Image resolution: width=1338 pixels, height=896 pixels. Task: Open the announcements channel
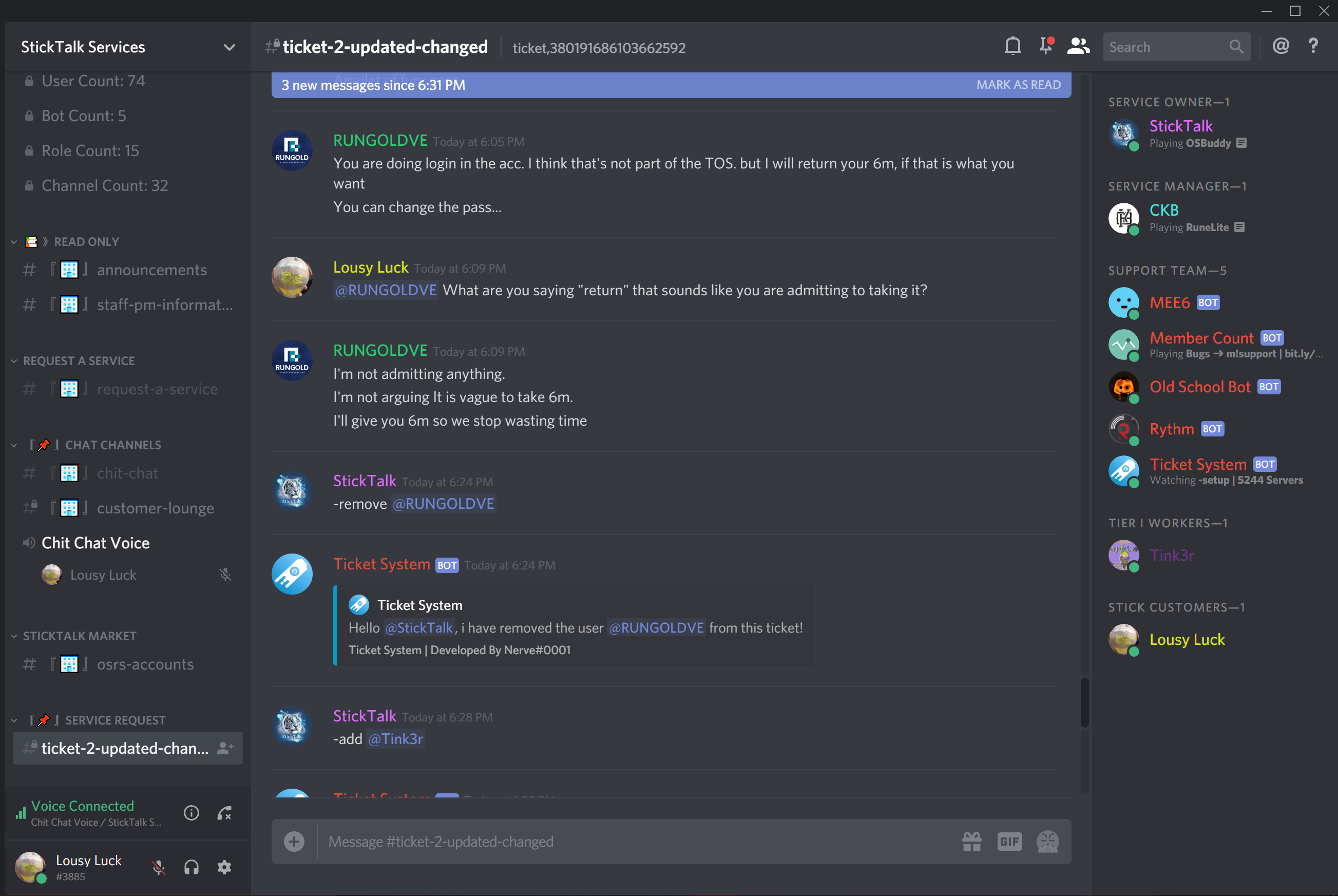151,270
